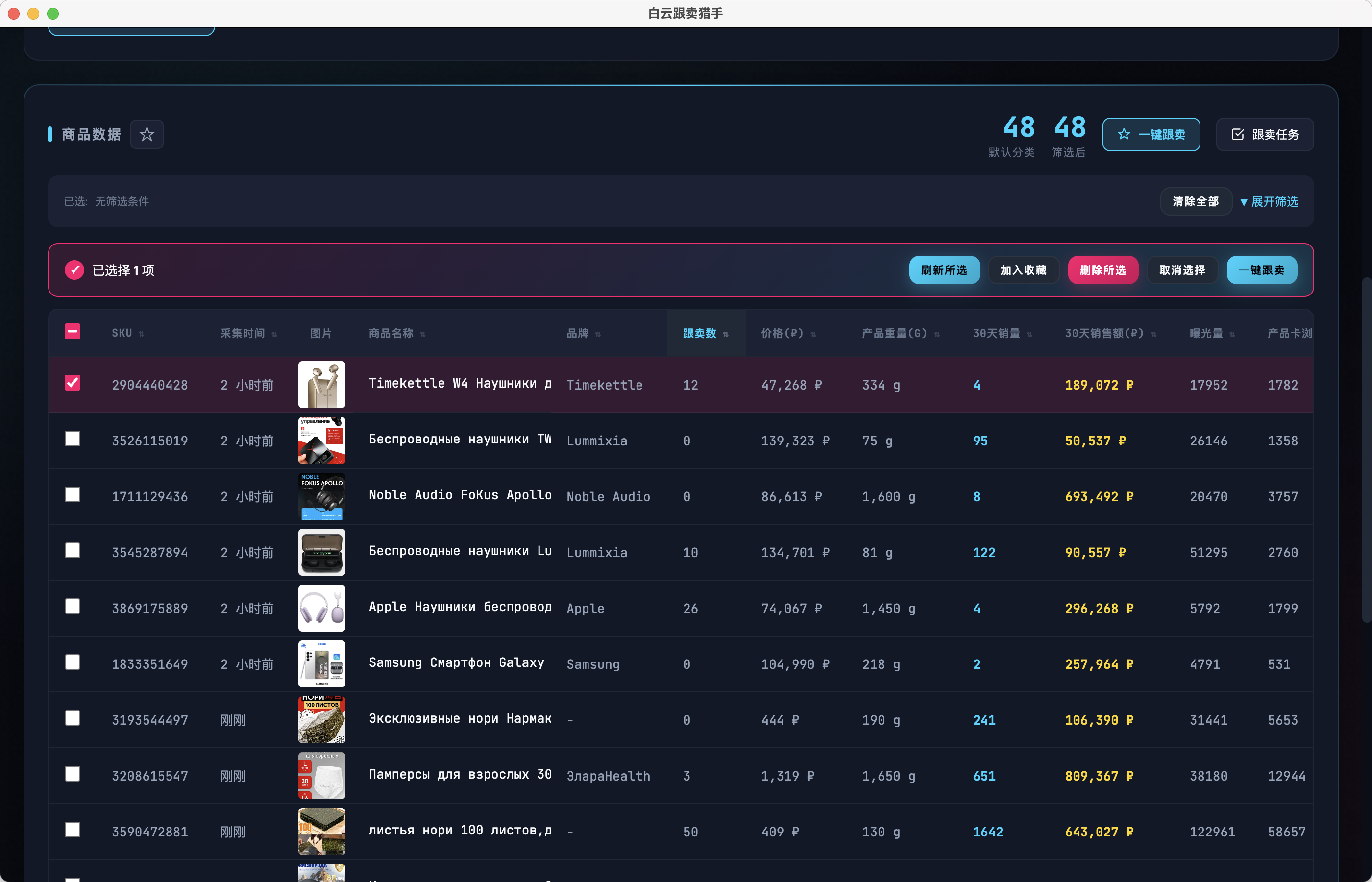Viewport: 1372px width, 882px height.
Task: Click the pink checkmark icon beside 已选择 1 项
Action: (x=74, y=270)
